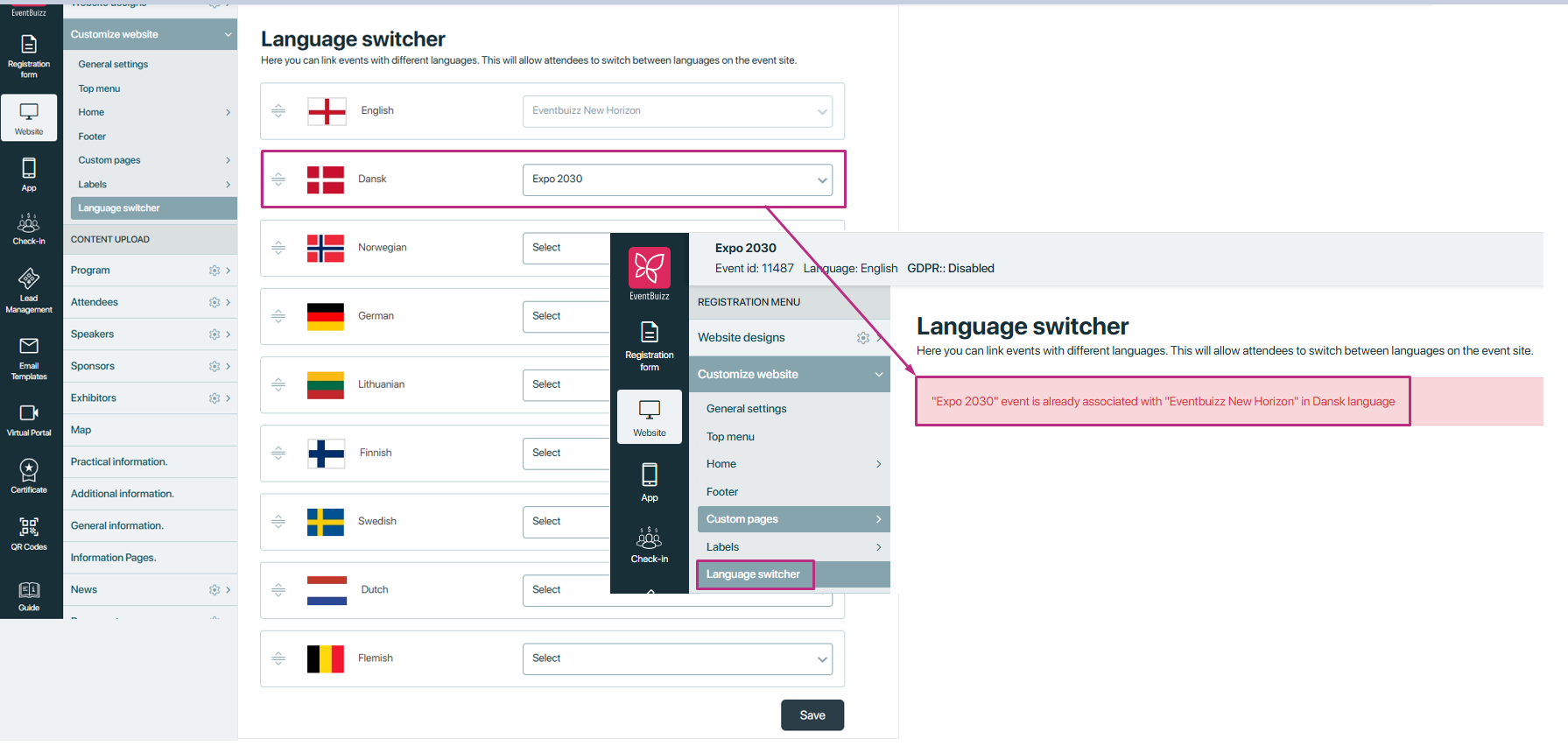Open the Guide icon in sidebar
This screenshot has width=1568, height=746.
tap(29, 595)
